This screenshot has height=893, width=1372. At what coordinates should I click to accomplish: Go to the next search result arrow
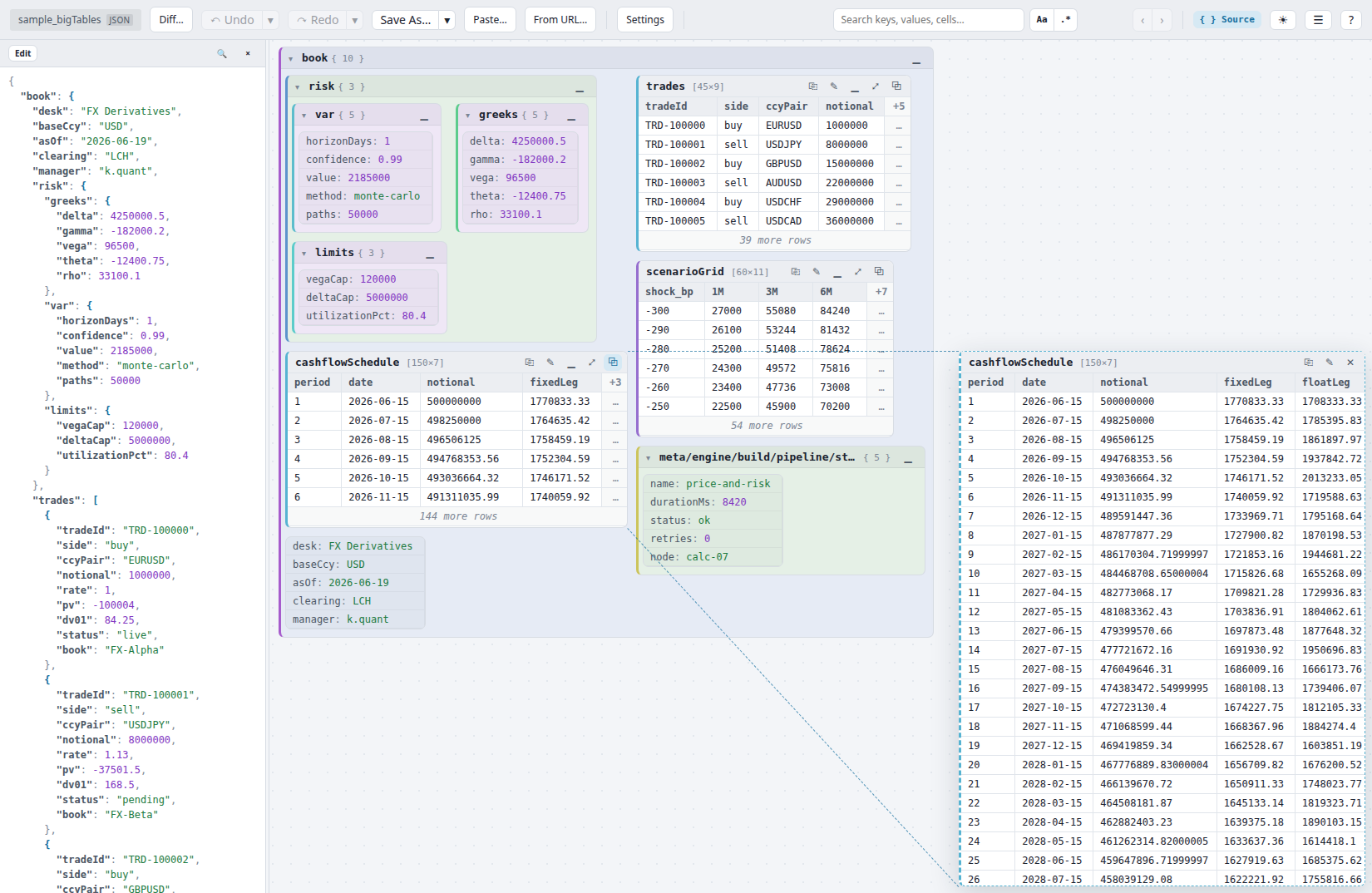pos(1162,20)
